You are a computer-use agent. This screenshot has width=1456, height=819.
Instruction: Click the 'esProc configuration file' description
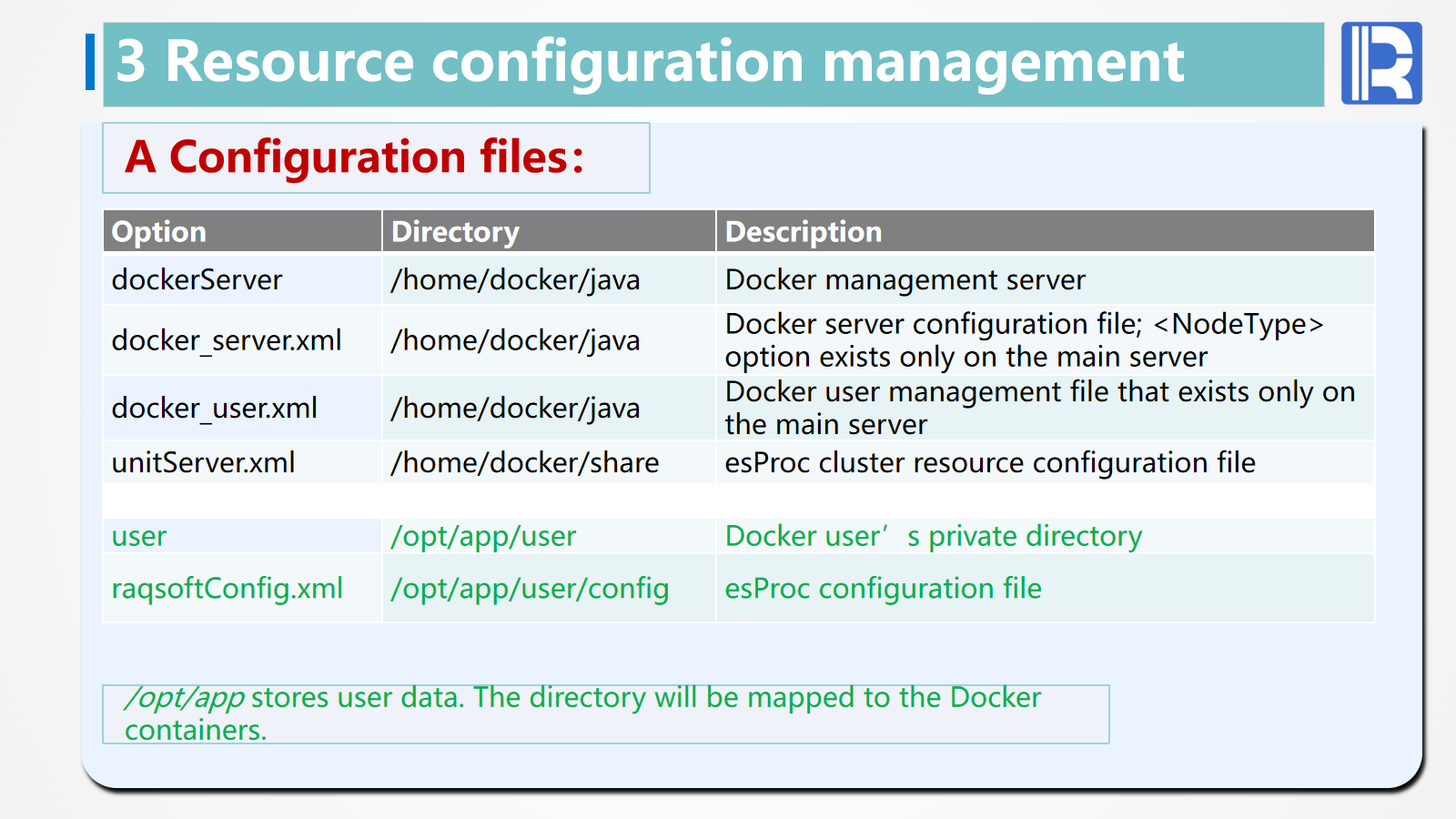click(x=883, y=589)
